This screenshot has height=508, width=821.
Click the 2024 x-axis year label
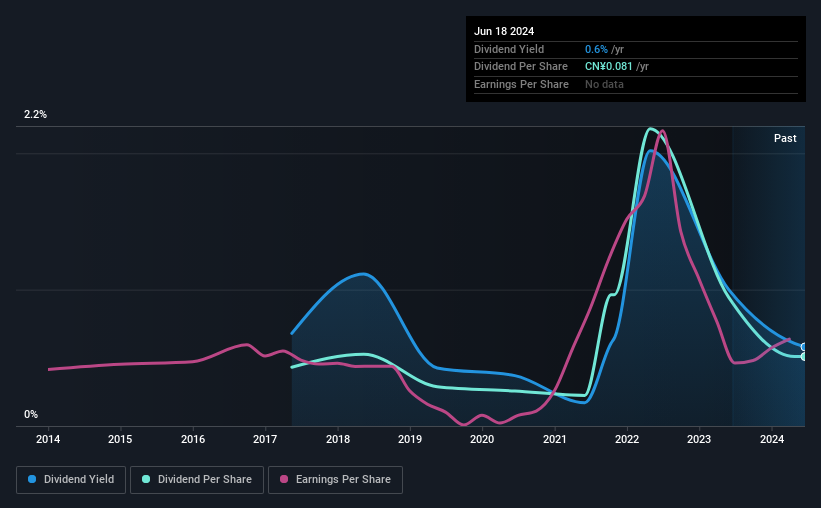[772, 439]
